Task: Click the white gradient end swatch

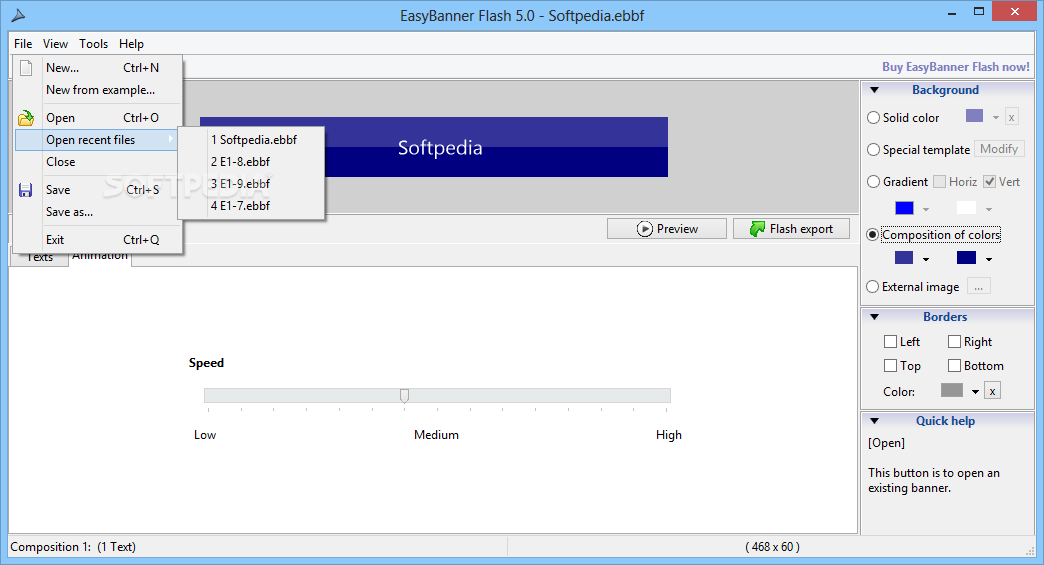Action: pos(966,208)
